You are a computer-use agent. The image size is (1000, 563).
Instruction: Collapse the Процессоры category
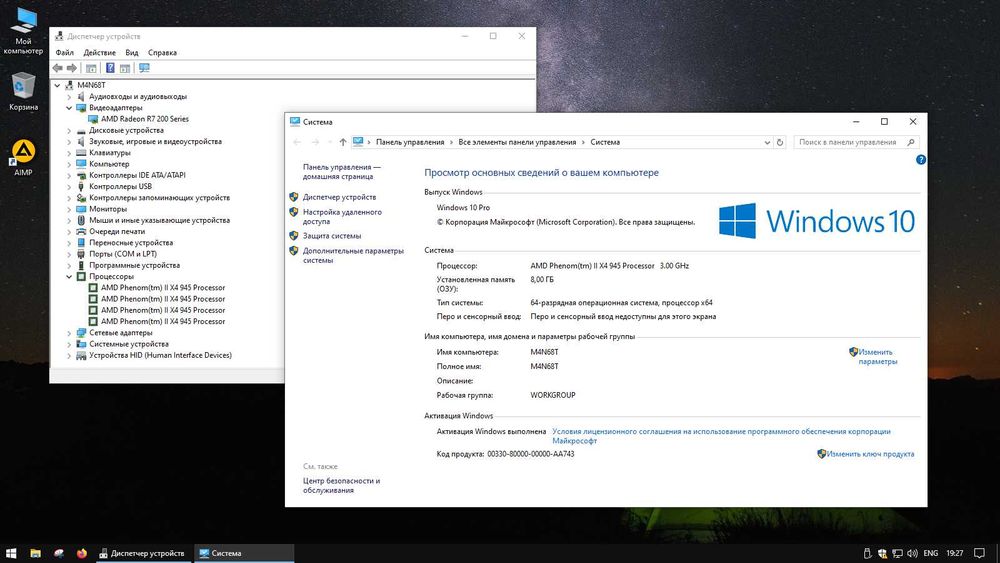69,277
